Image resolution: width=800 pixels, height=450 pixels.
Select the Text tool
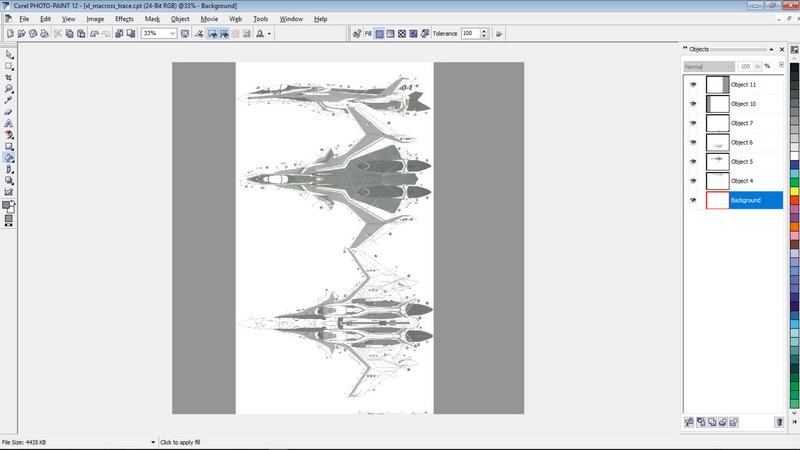point(9,123)
